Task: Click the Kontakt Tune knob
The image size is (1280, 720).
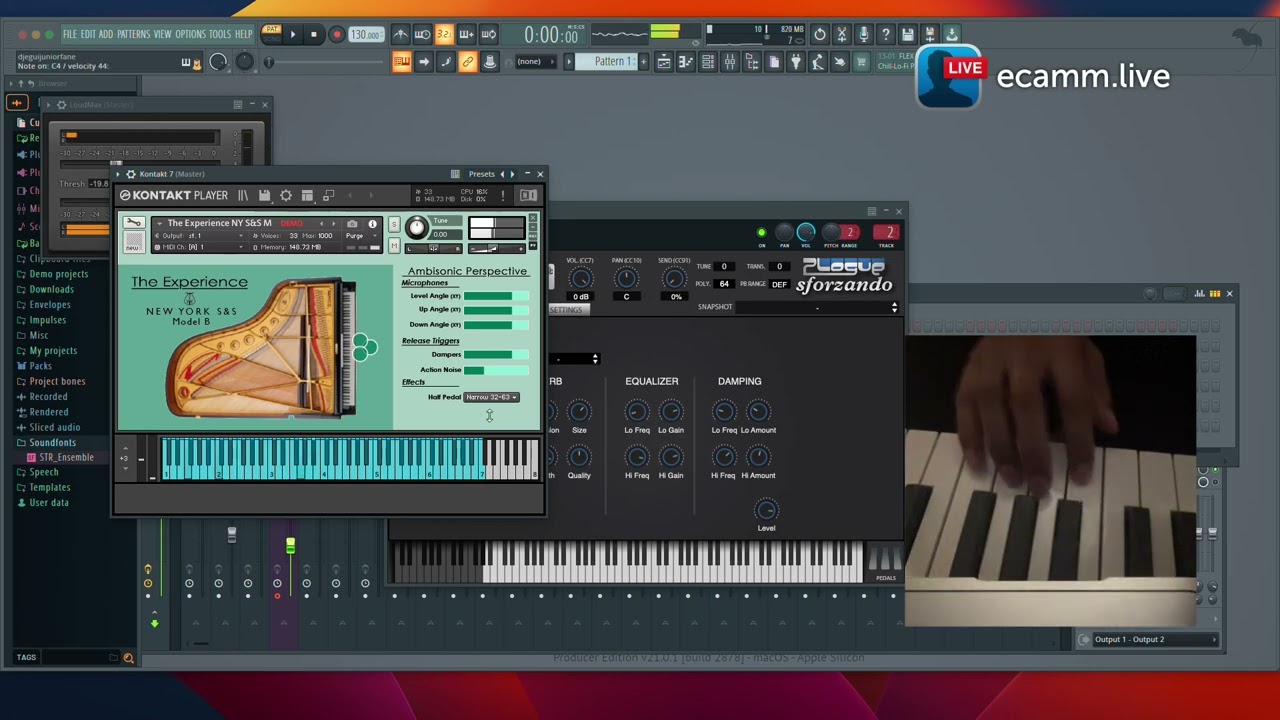Action: click(x=417, y=228)
